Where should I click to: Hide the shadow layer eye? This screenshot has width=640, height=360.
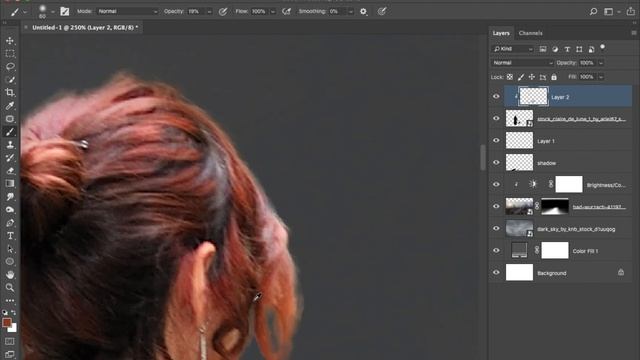(x=496, y=162)
